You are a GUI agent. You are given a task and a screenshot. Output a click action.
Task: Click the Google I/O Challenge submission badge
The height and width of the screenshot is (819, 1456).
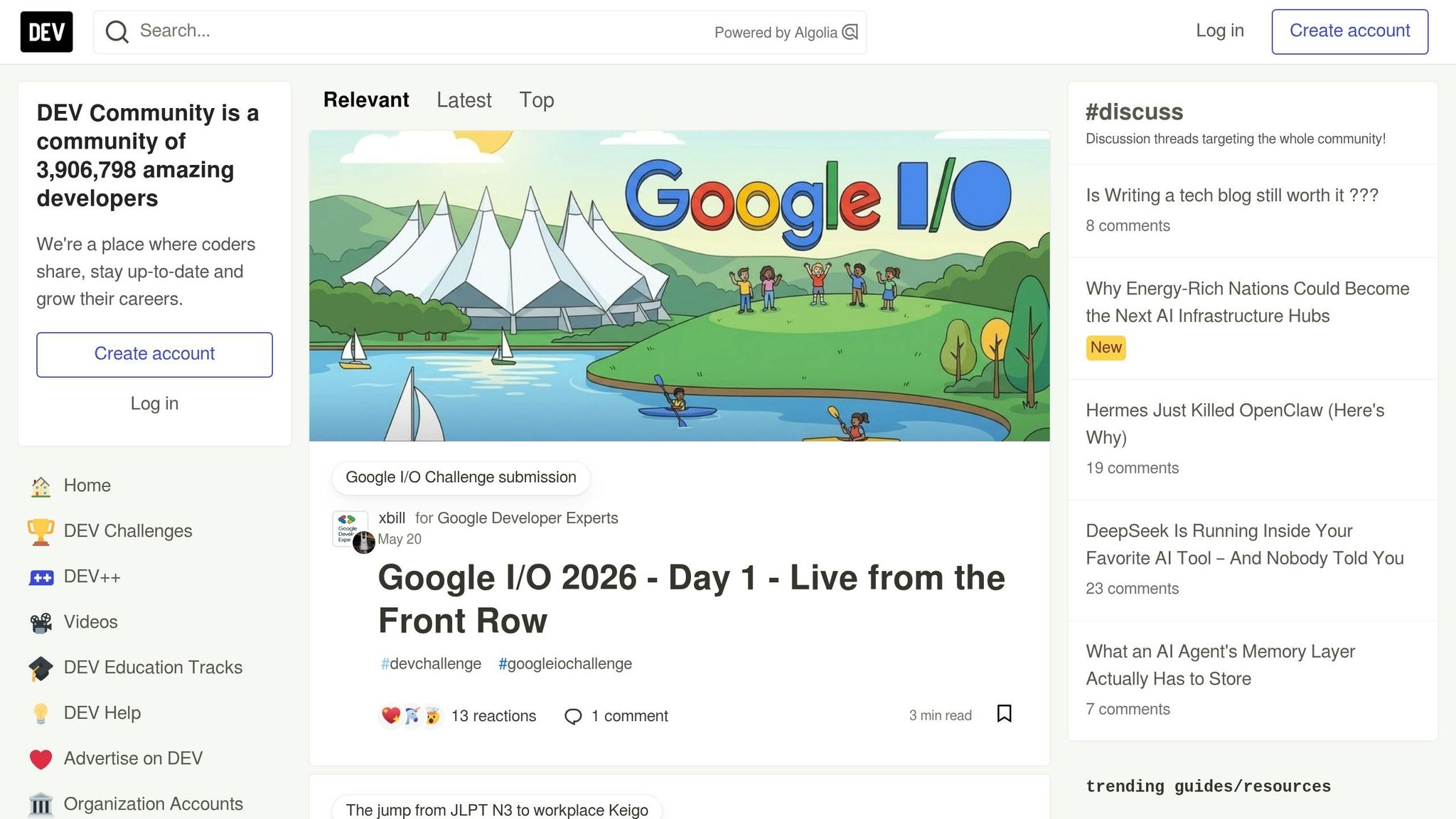461,478
